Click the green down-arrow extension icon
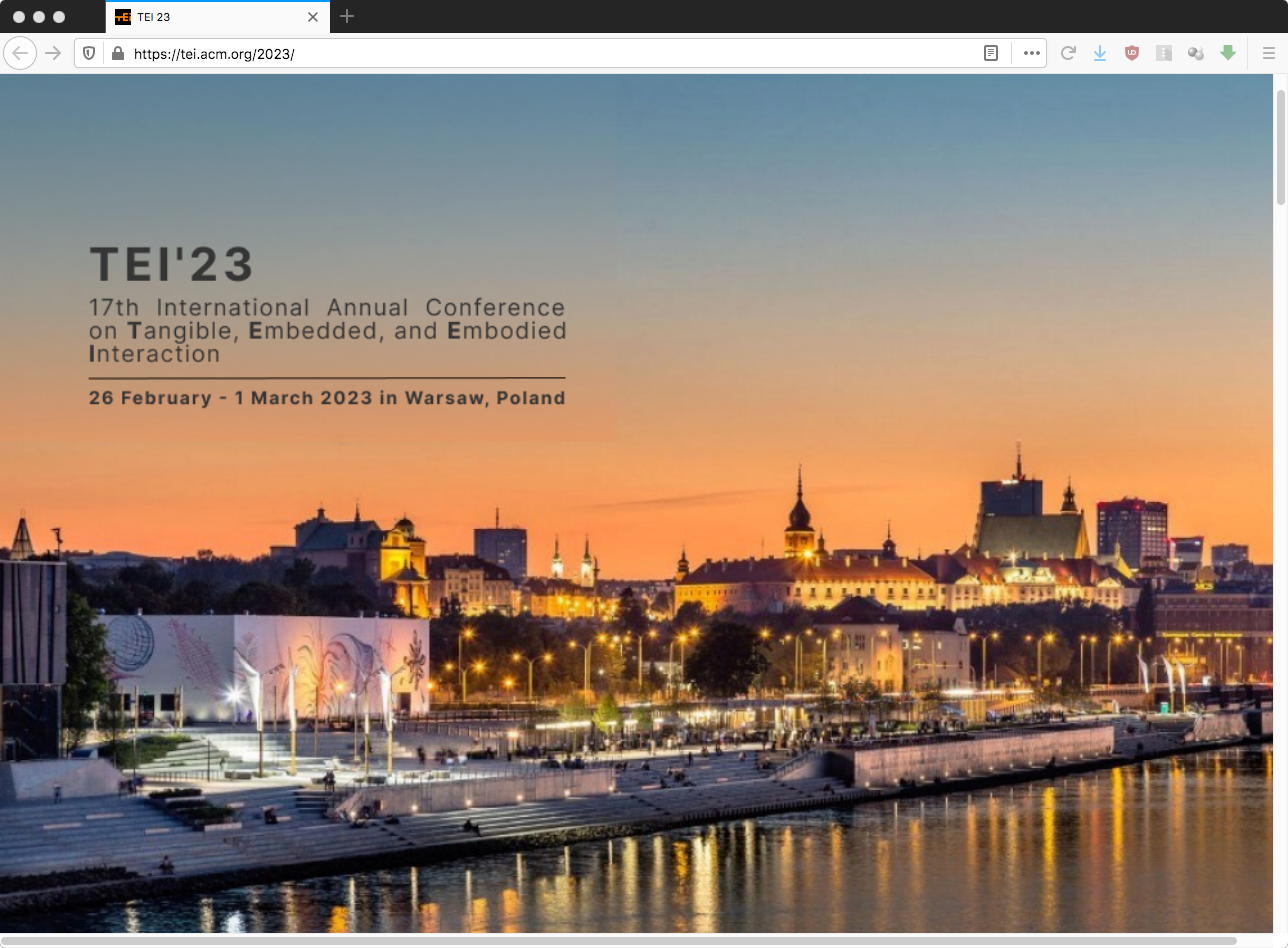Image resolution: width=1288 pixels, height=948 pixels. coord(1228,54)
